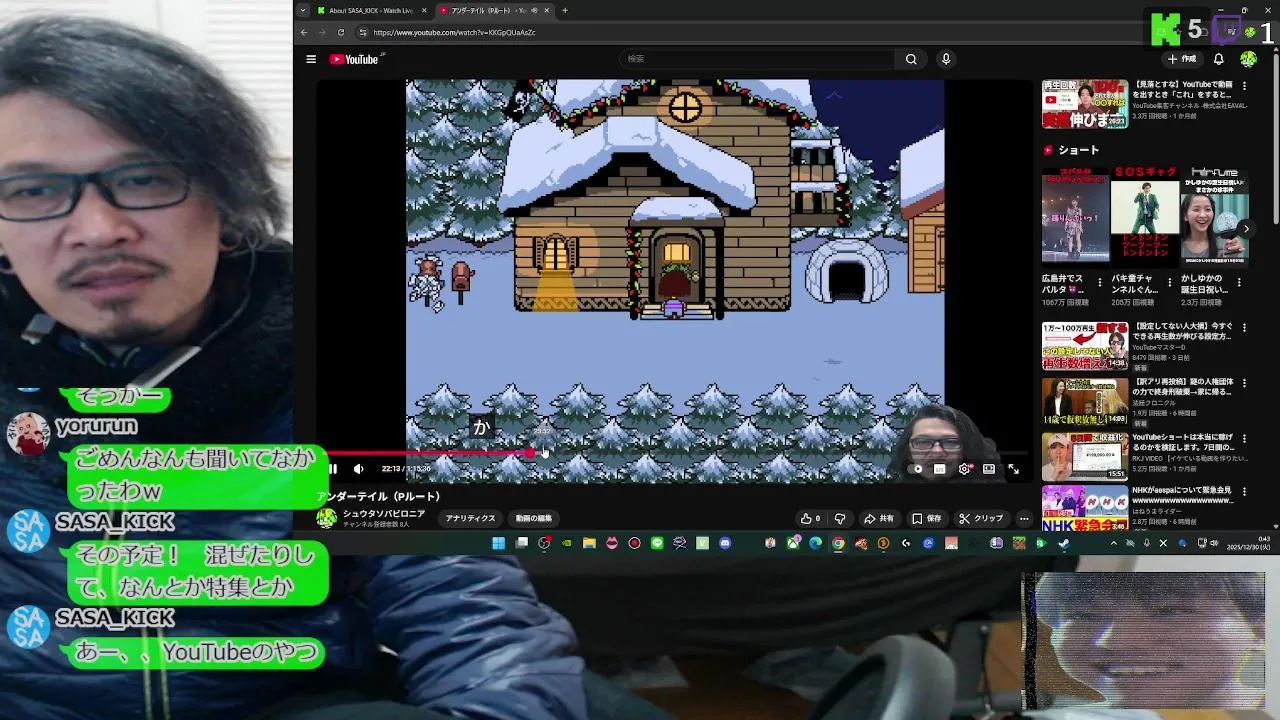Click the youtube.com URL in the address bar
The width and height of the screenshot is (1280, 720).
454,32
